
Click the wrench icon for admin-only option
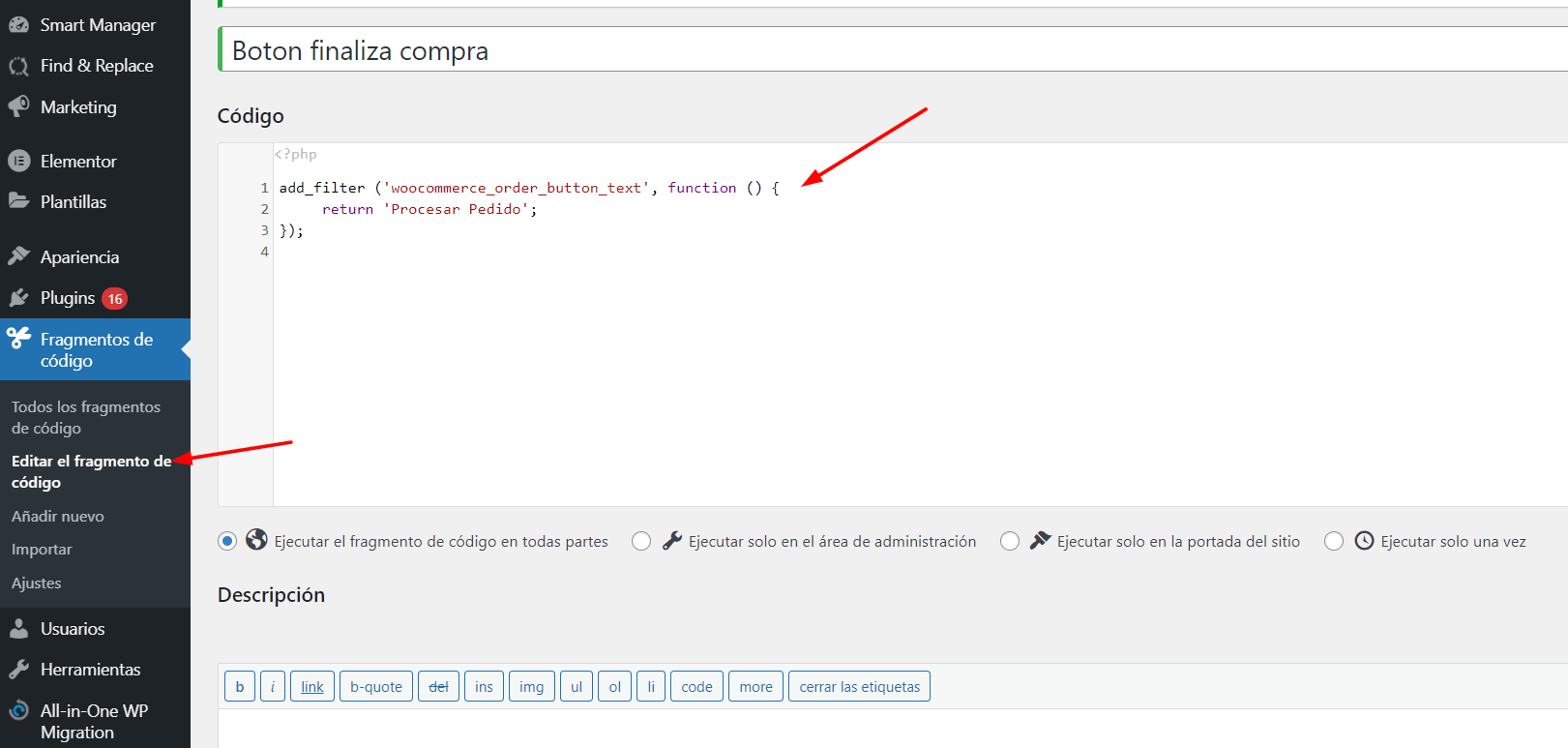pos(671,541)
